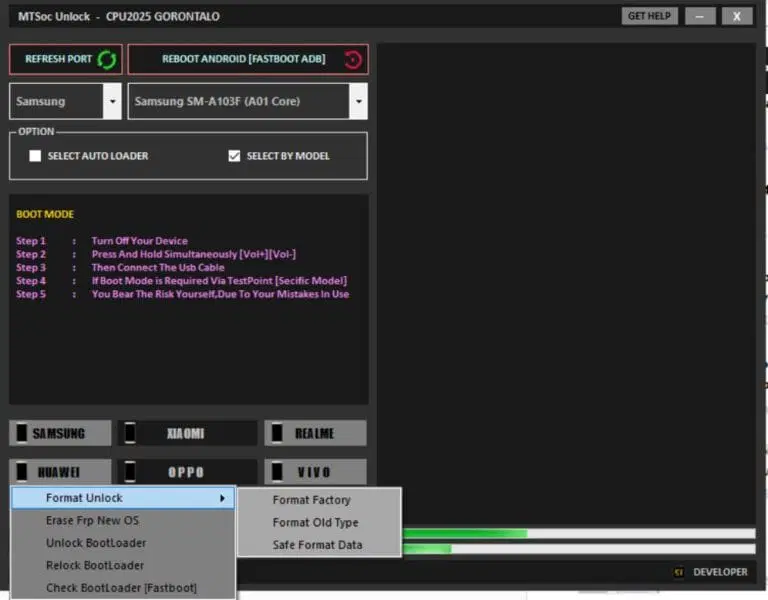The height and width of the screenshot is (600, 768).
Task: Click the OPPO brand button
Action: (x=188, y=472)
